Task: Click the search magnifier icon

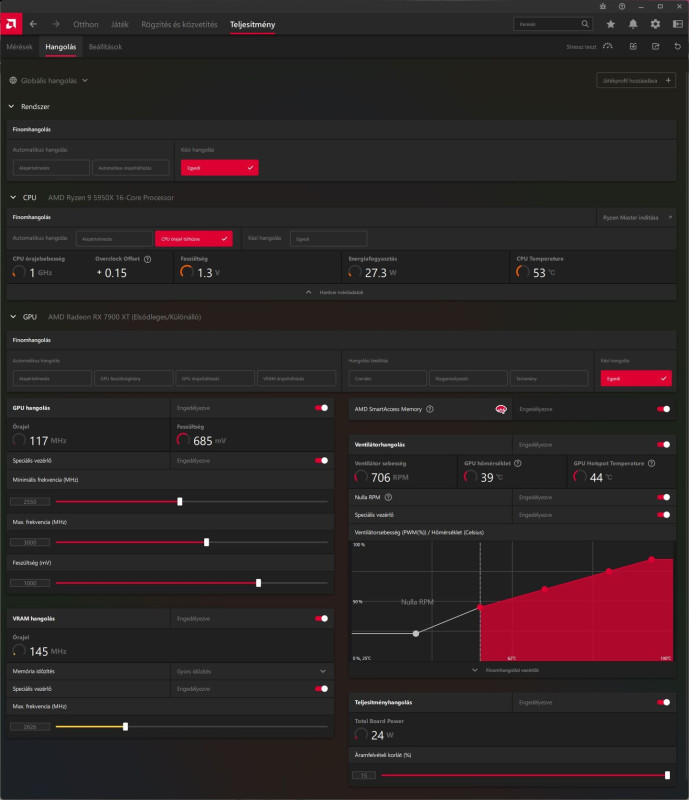Action: pos(585,24)
